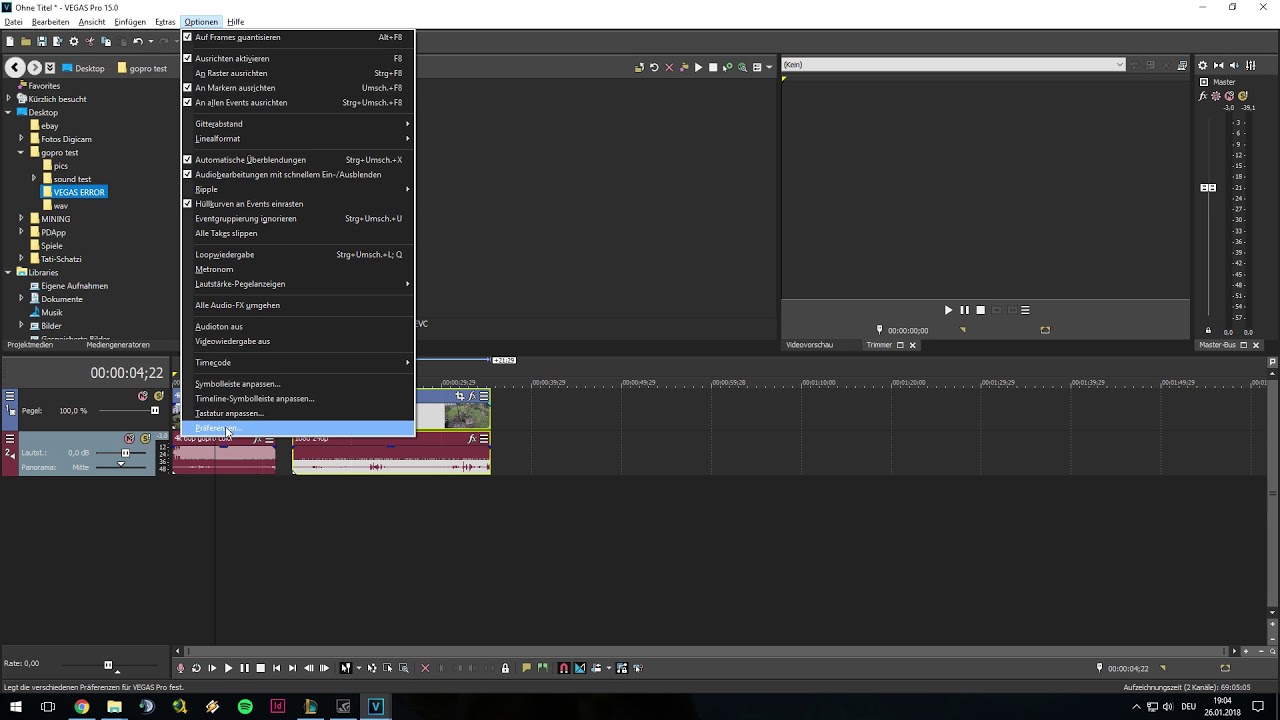Collapse the Libraries tree node
Viewport: 1280px width, 720px height.
pos(8,272)
